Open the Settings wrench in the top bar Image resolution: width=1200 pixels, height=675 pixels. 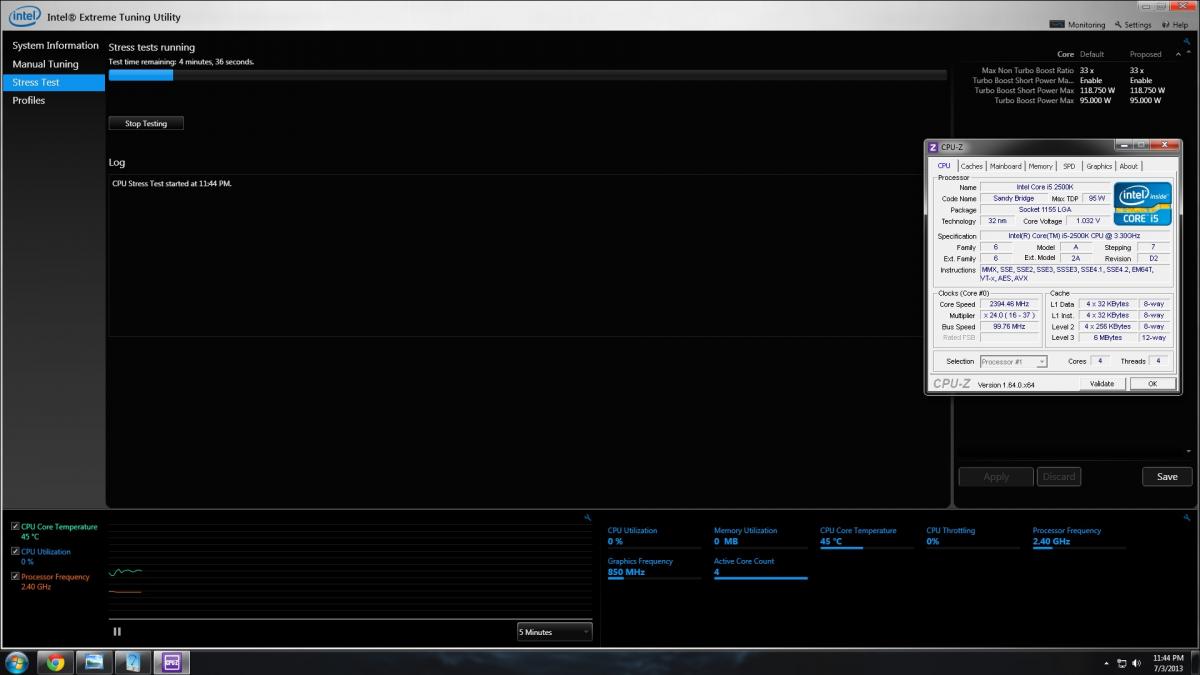1133,25
